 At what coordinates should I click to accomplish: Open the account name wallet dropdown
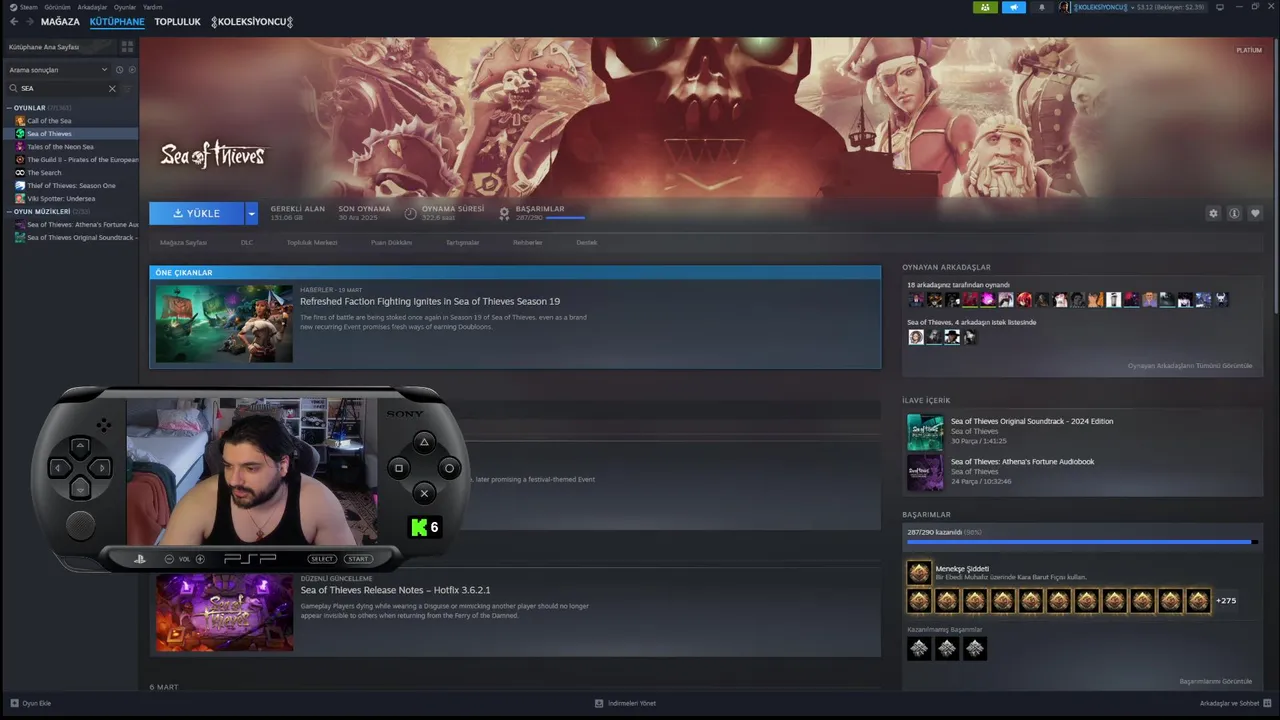(x=1141, y=7)
